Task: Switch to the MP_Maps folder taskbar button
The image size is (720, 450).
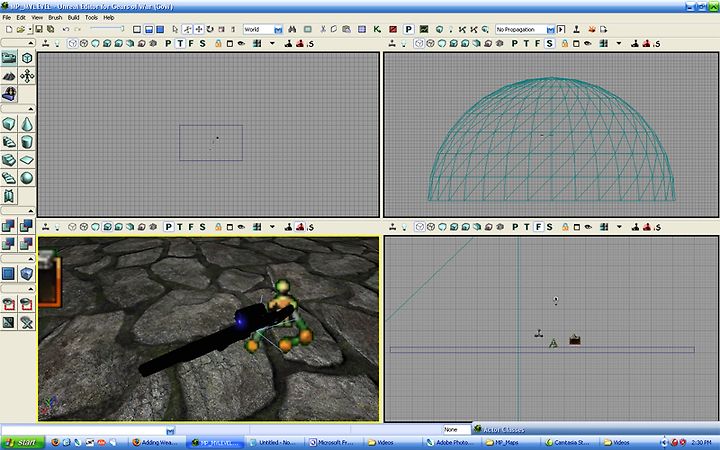Action: point(508,443)
